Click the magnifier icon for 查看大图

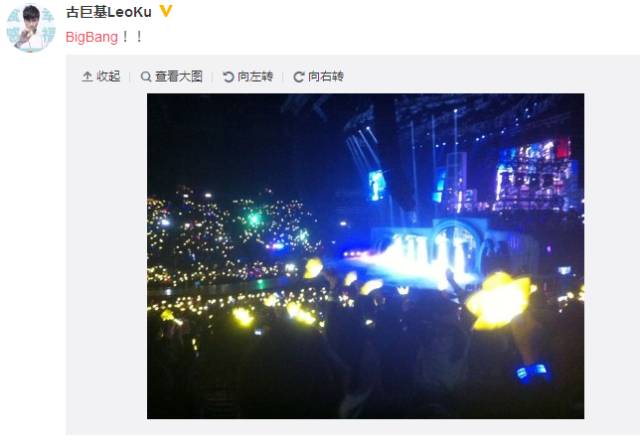click(146, 76)
